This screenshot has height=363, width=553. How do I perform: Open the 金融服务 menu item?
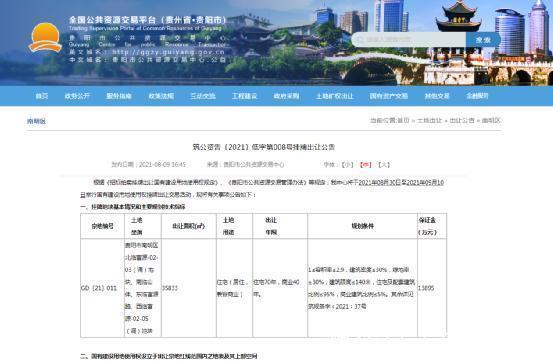(x=477, y=96)
